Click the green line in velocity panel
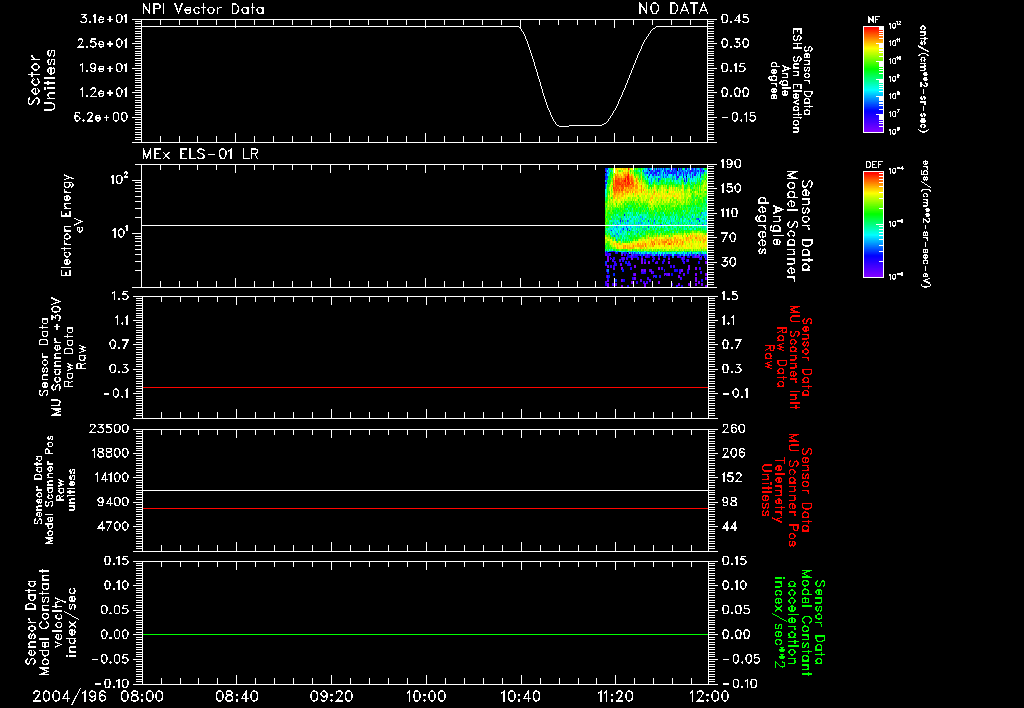 [x=424, y=634]
